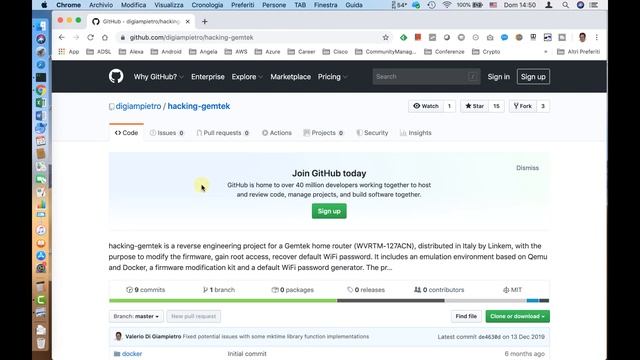Viewport: 640px width, 360px height.
Task: Open the Apps bookmarks shortcut
Action: pos(69,51)
